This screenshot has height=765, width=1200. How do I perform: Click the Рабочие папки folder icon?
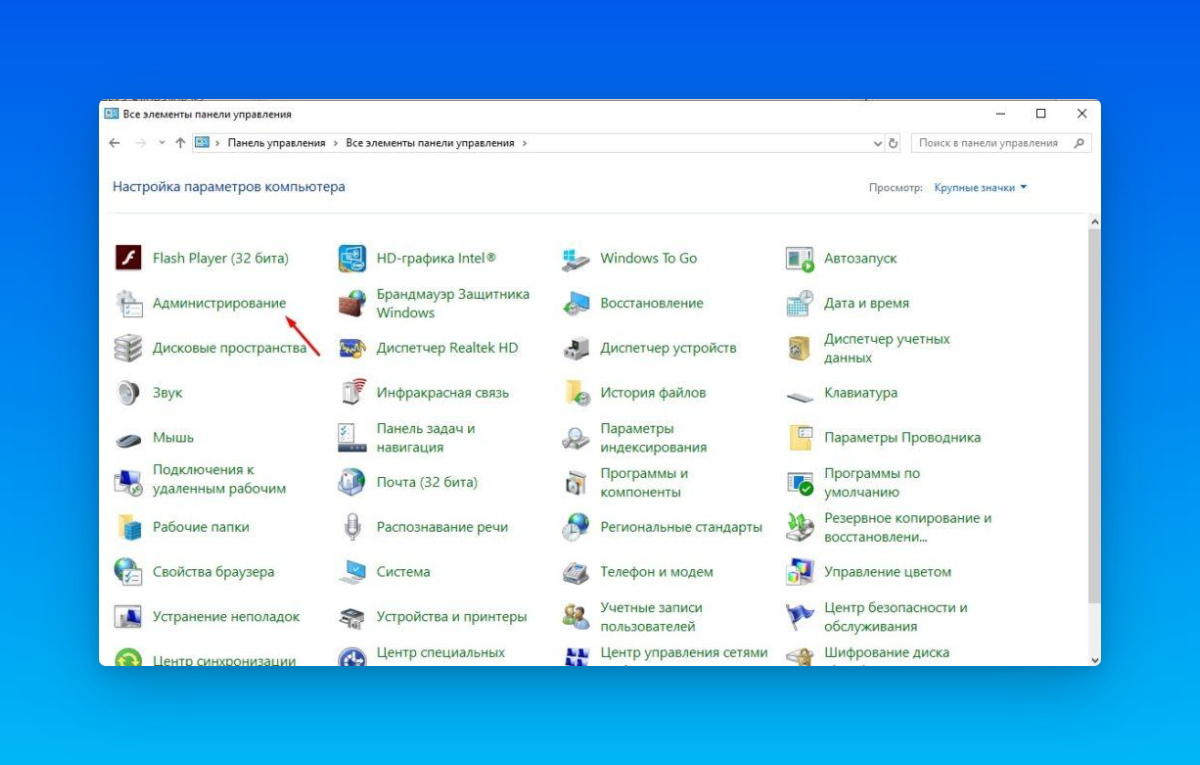coord(128,527)
